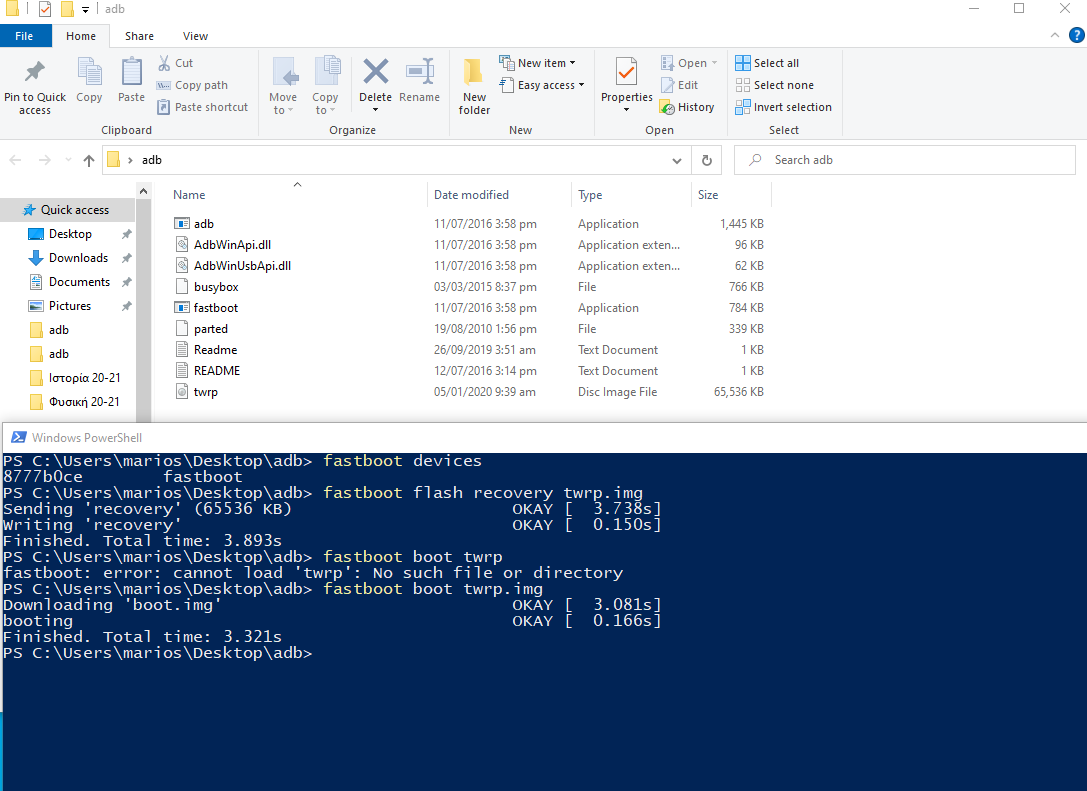Select the twrp disc image file

(205, 392)
